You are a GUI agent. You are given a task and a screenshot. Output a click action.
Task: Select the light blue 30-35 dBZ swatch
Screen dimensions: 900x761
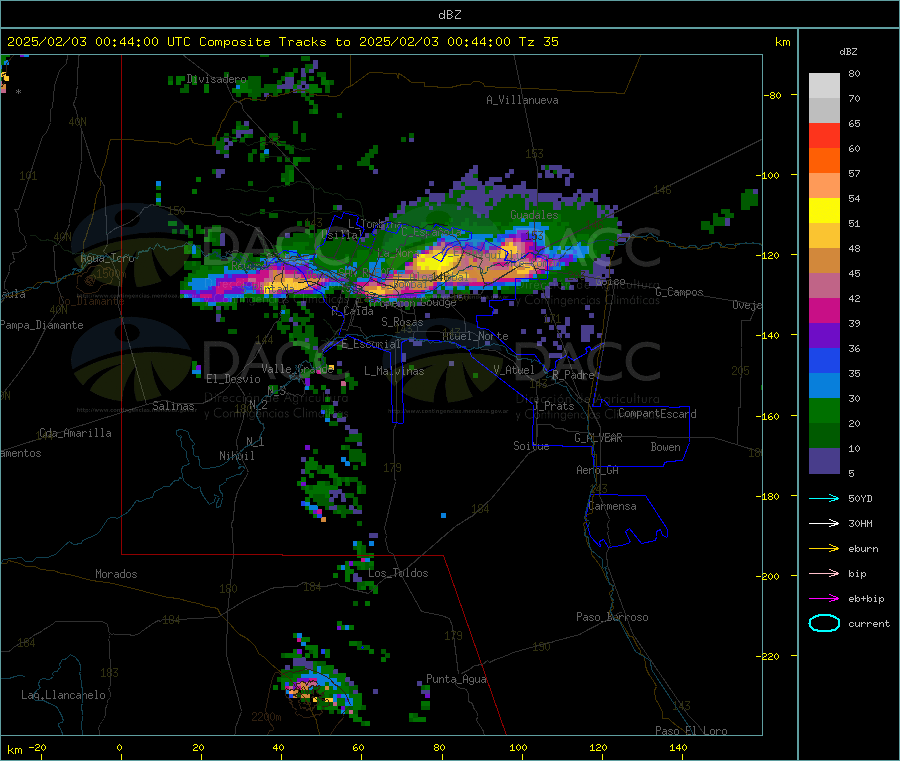824,386
